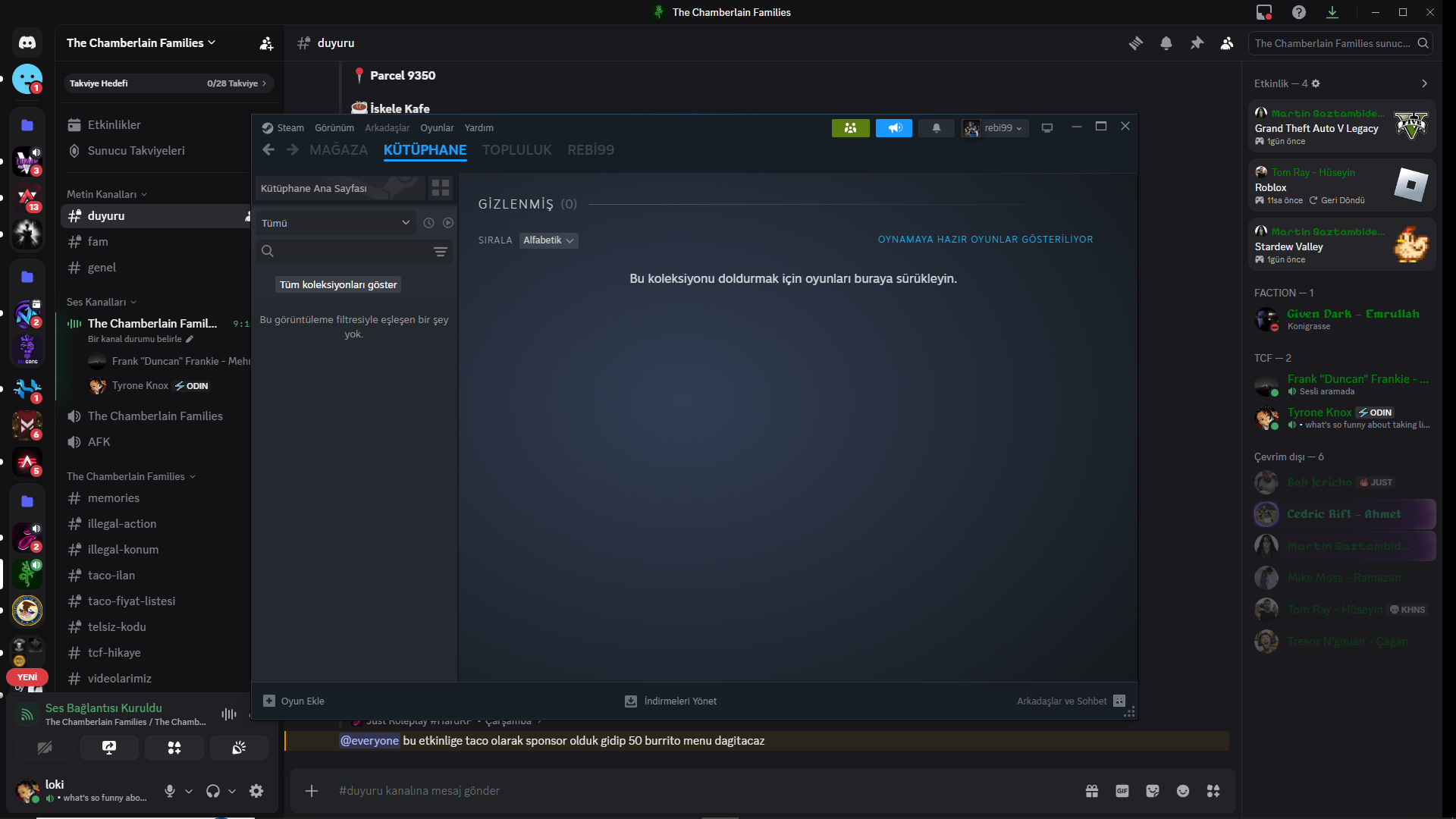Open Discord user settings gear
Image resolution: width=1456 pixels, height=819 pixels.
256,791
